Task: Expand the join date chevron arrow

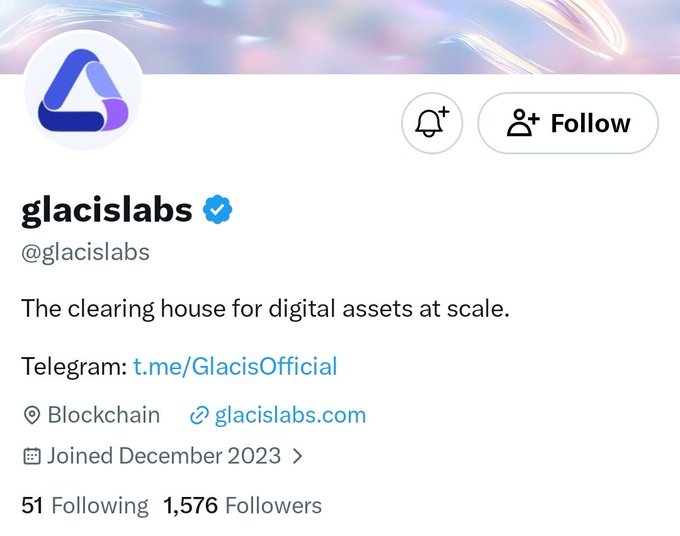Action: 298,456
